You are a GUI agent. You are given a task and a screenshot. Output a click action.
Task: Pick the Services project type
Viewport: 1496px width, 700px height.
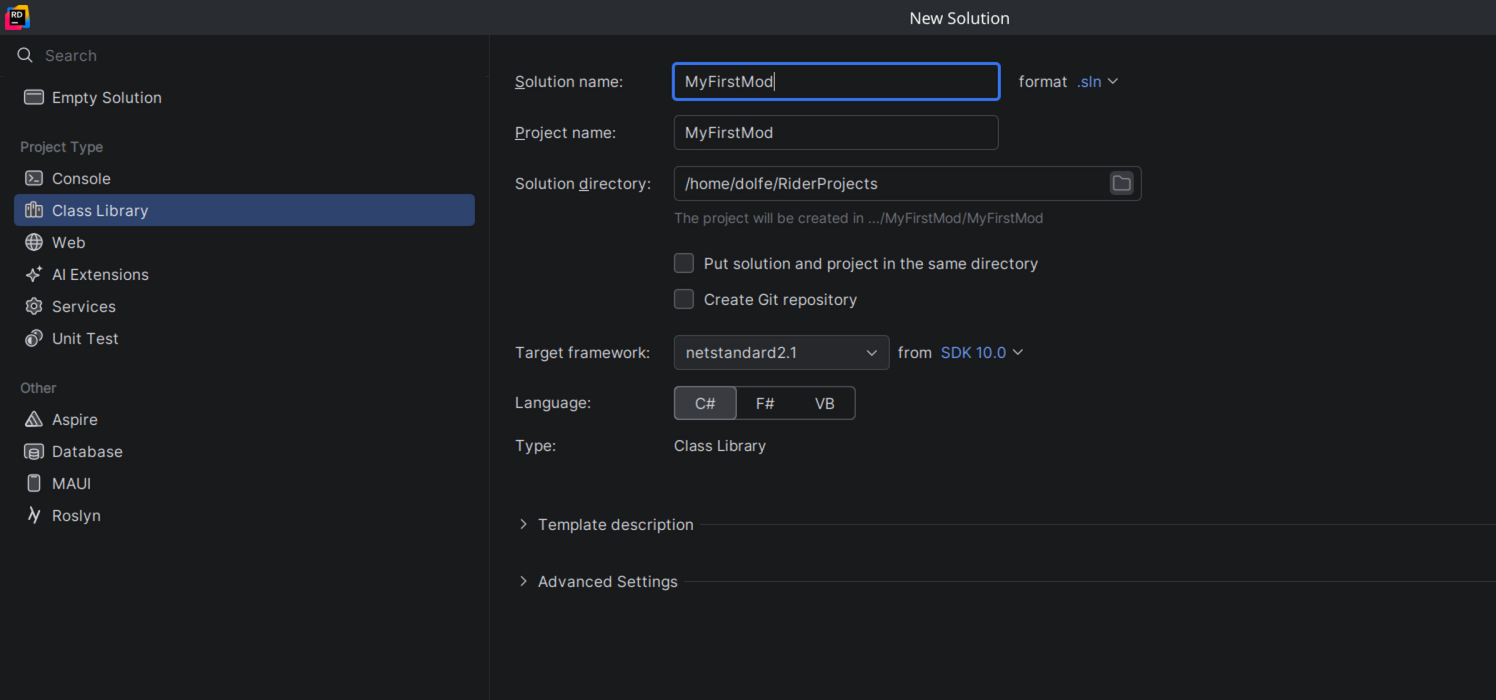pos(83,306)
